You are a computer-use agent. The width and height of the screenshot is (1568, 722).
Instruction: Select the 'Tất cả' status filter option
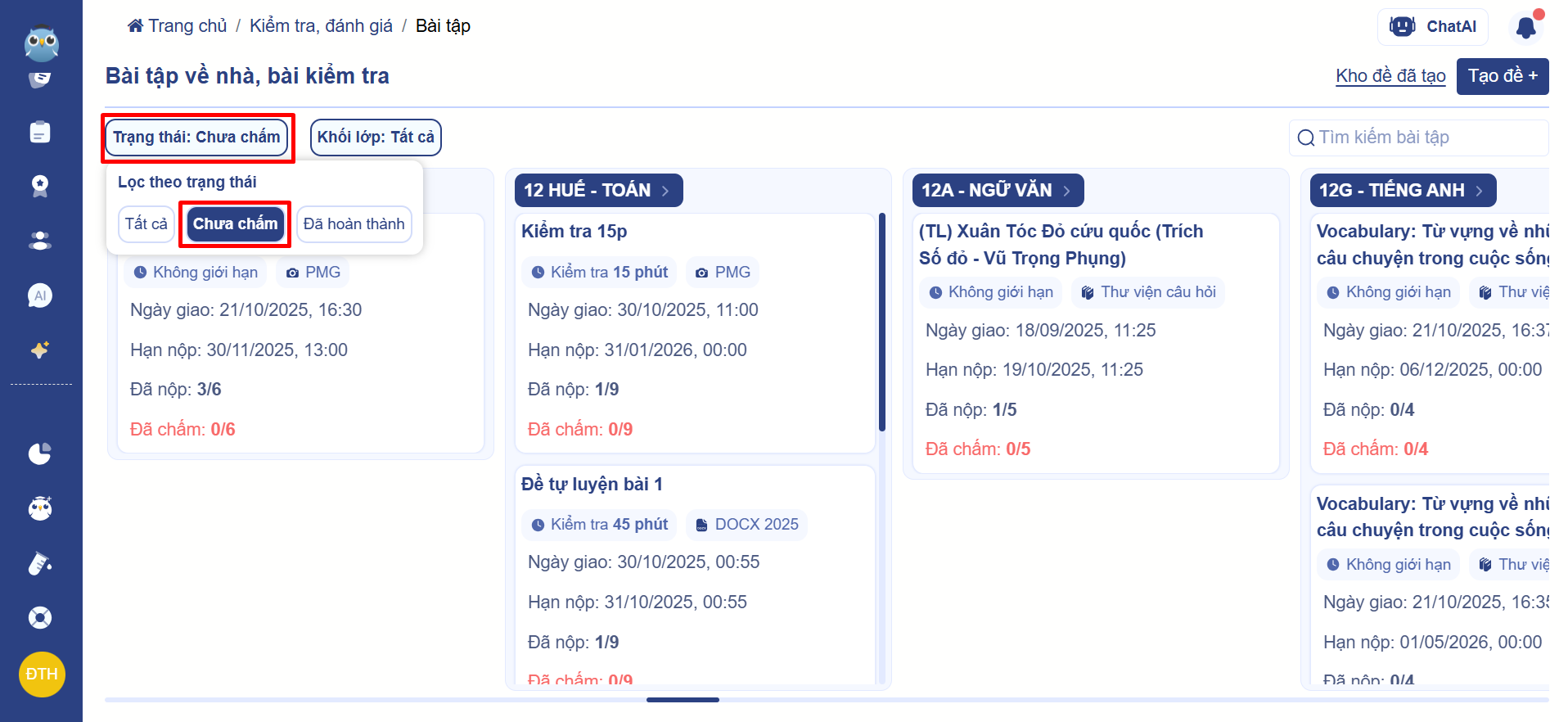146,224
